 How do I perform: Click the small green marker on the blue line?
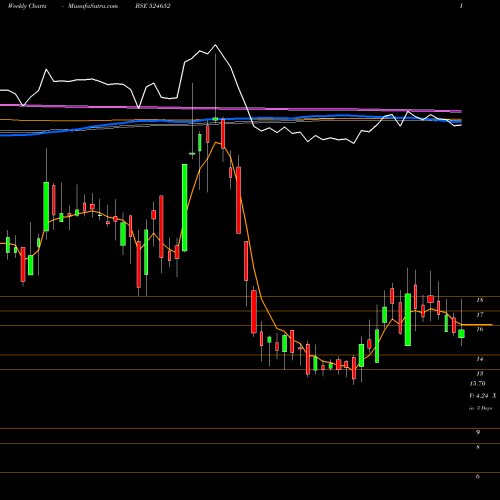[215, 119]
